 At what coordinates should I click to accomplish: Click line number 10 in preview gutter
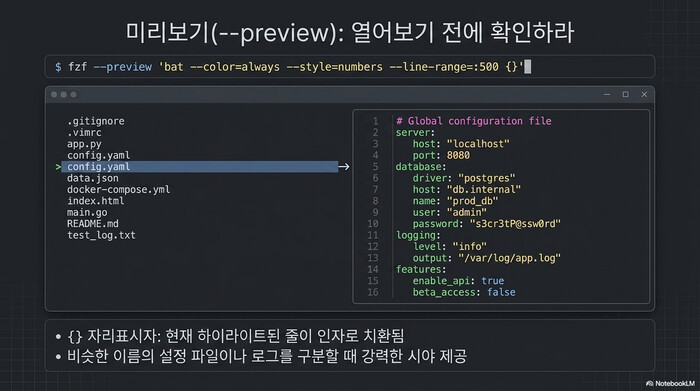tap(373, 224)
